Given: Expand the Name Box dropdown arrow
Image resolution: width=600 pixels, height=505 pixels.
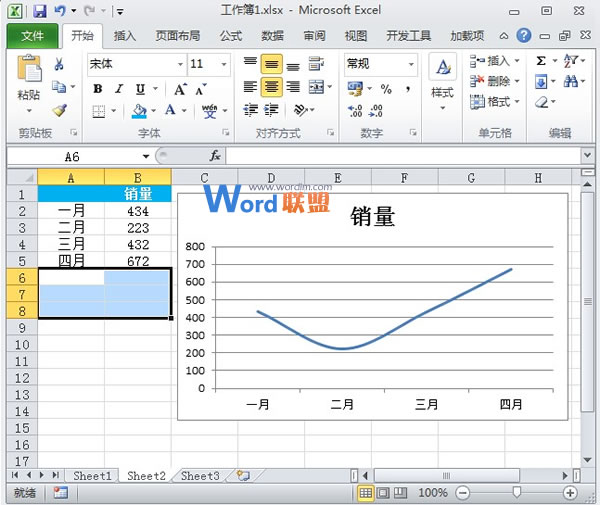Looking at the screenshot, I should point(146,156).
